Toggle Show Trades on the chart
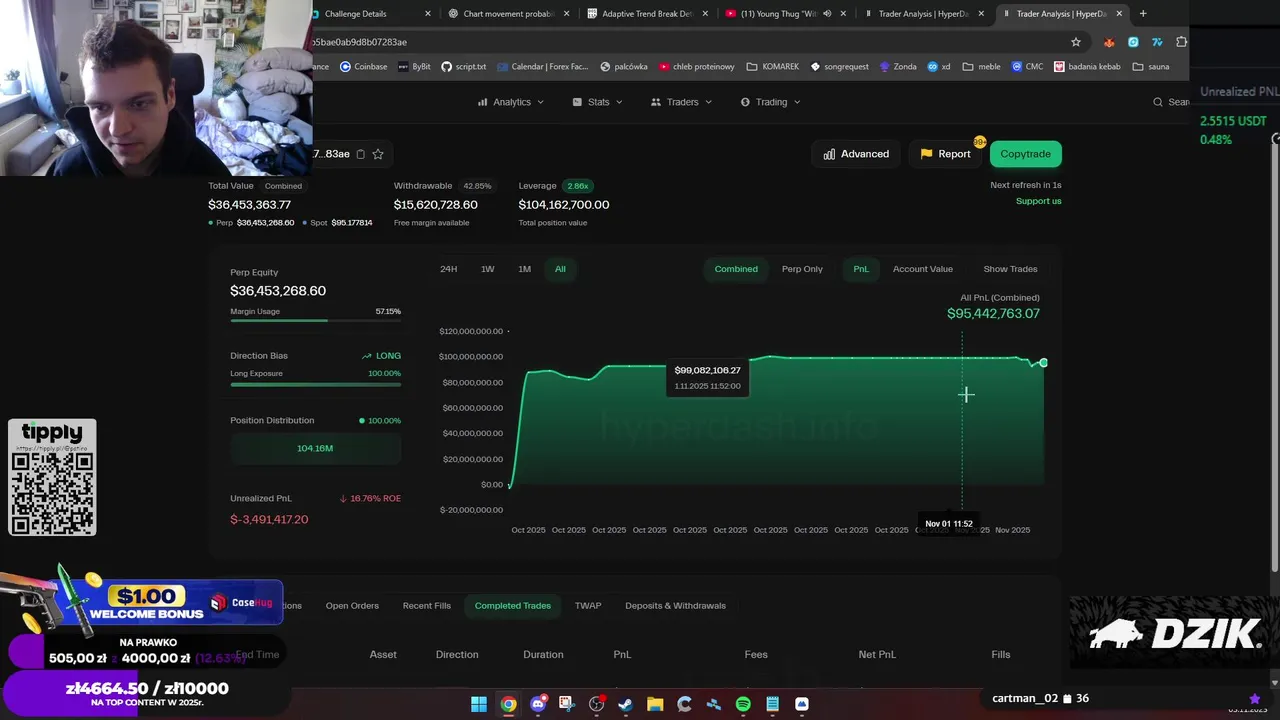 [1010, 269]
